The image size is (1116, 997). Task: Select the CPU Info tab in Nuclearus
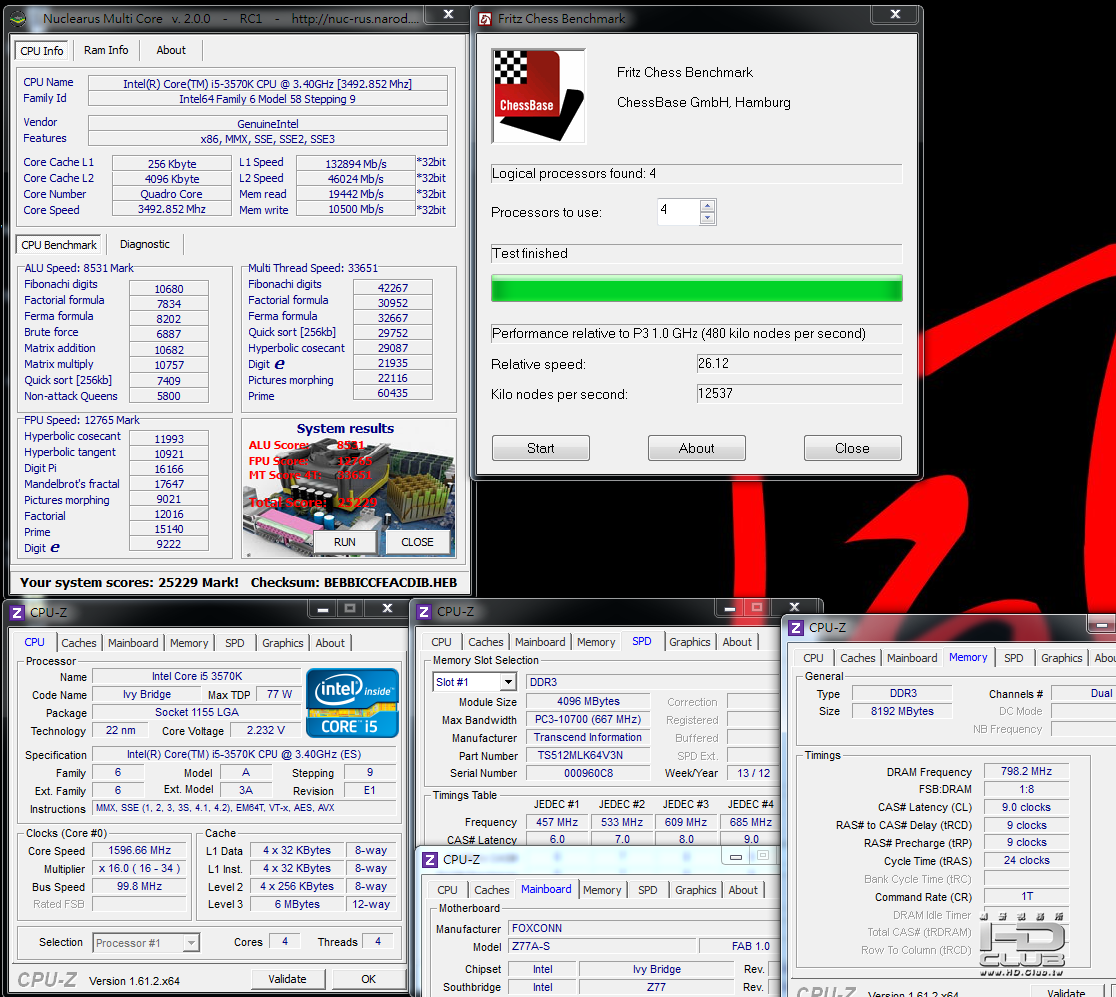click(x=42, y=51)
